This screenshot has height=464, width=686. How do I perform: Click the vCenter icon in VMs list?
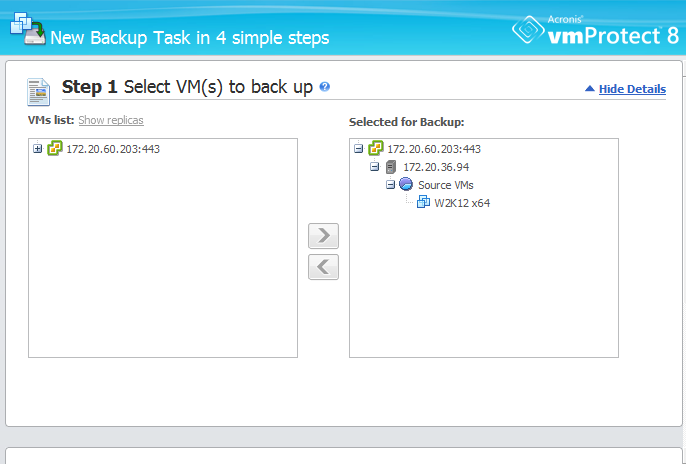point(55,148)
